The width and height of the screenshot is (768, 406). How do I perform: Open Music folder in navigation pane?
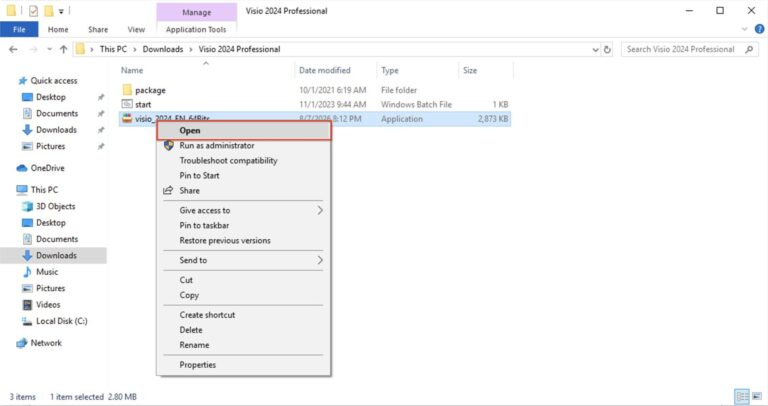tap(47, 272)
